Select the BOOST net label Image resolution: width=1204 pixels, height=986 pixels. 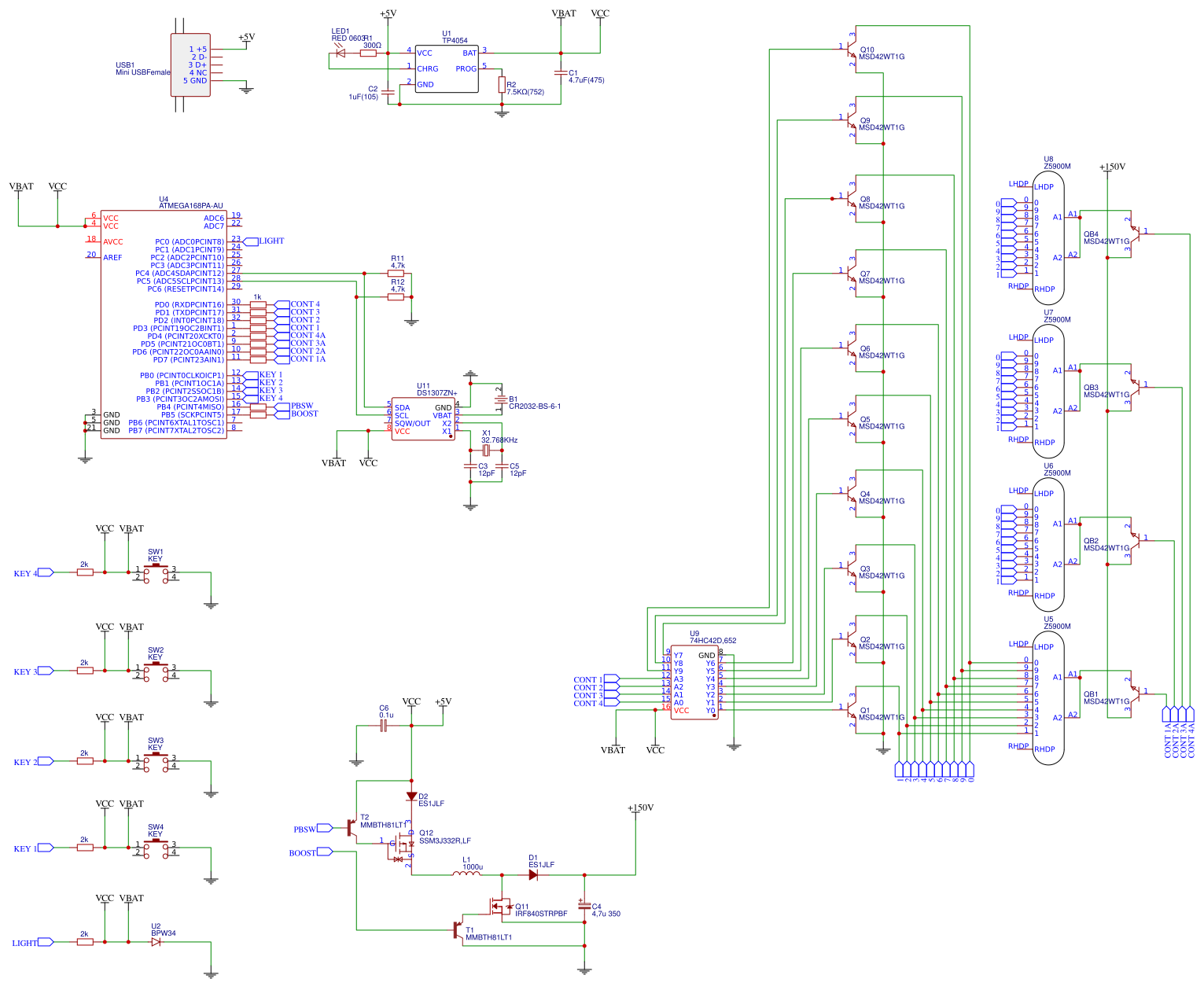tap(307, 852)
